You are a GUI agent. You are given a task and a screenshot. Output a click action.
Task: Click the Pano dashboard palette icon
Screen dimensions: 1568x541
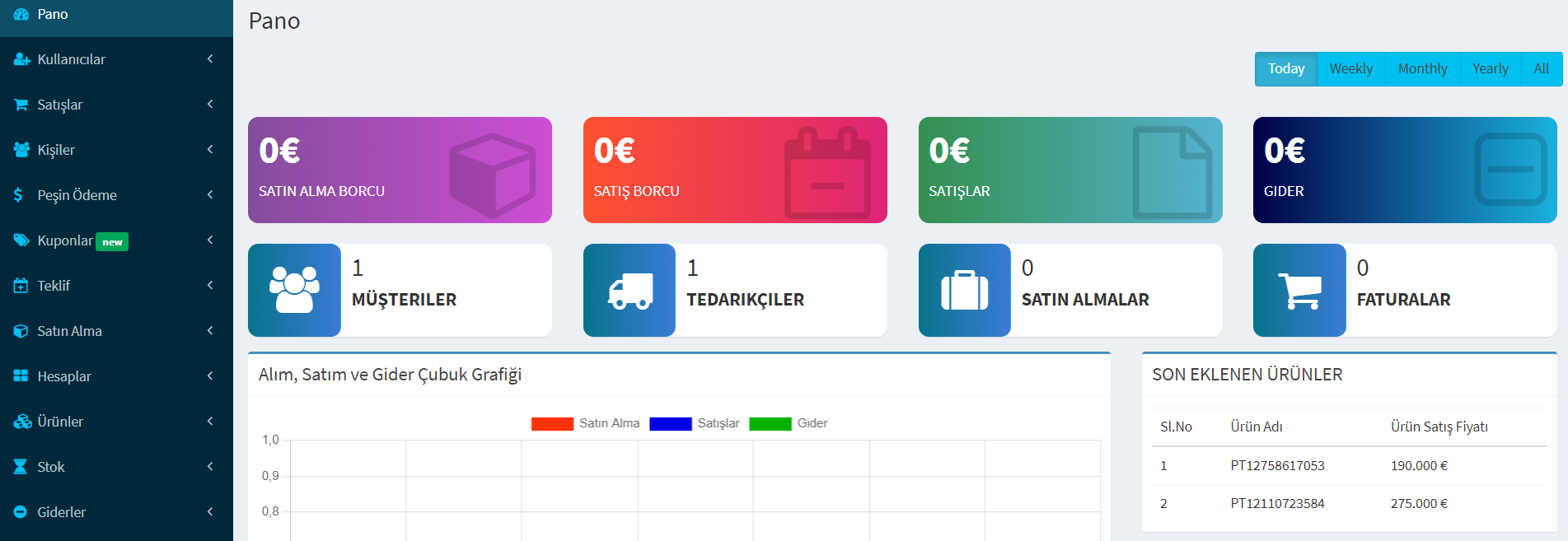coord(21,14)
